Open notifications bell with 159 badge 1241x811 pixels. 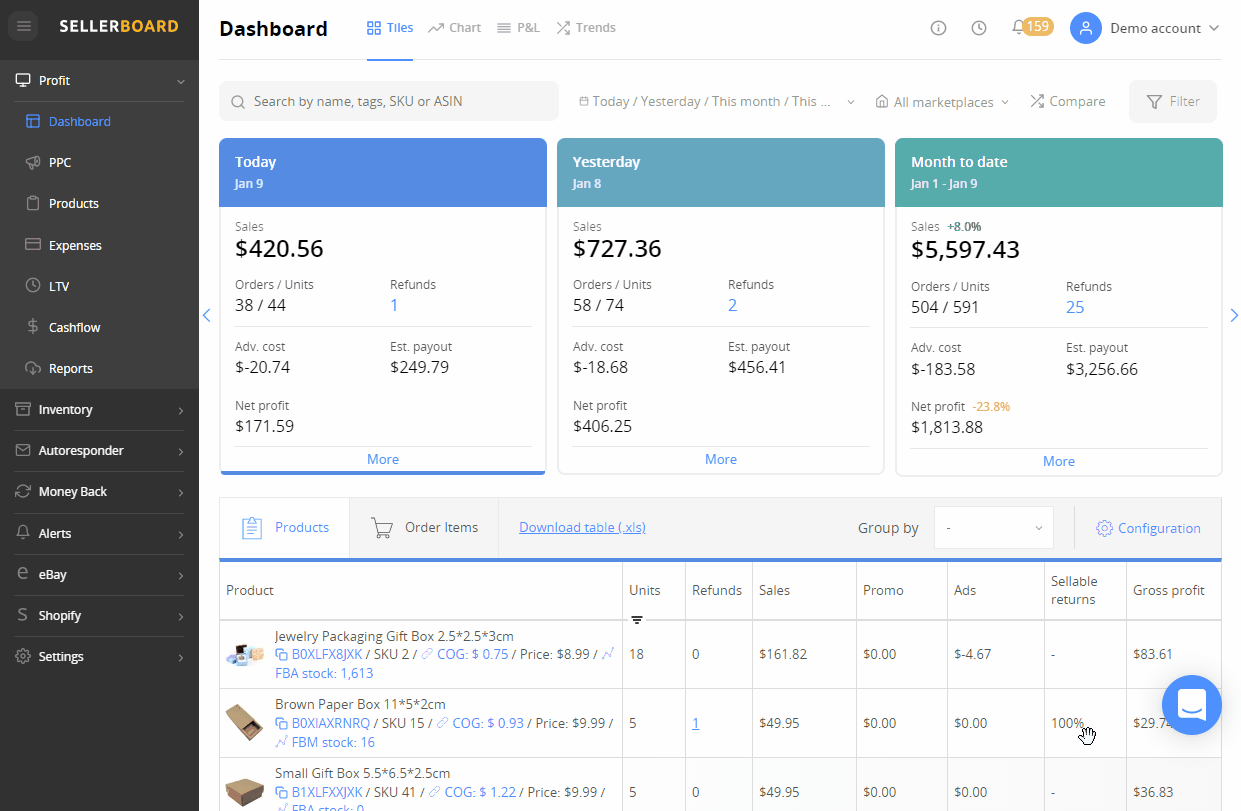coord(1031,27)
